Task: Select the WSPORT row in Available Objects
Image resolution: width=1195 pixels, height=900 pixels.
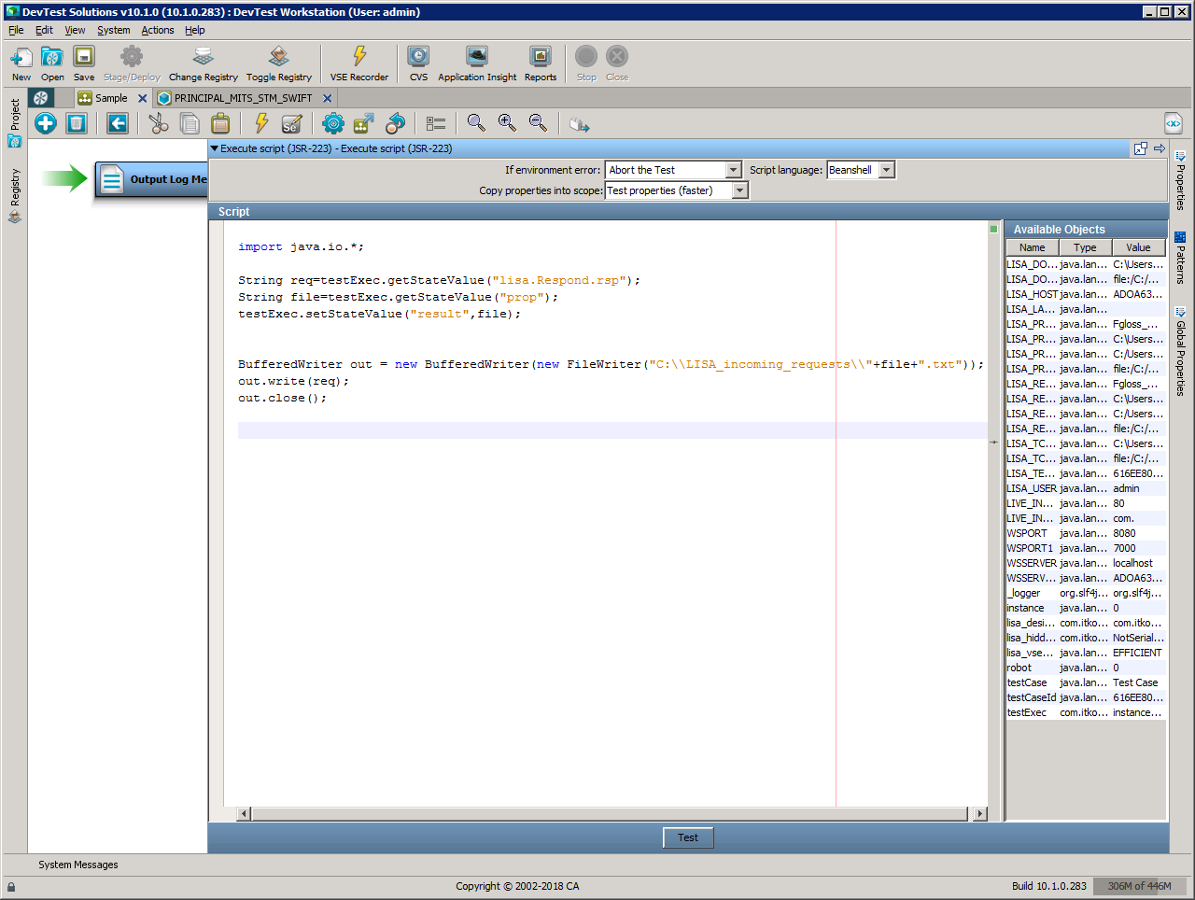Action: [1085, 533]
